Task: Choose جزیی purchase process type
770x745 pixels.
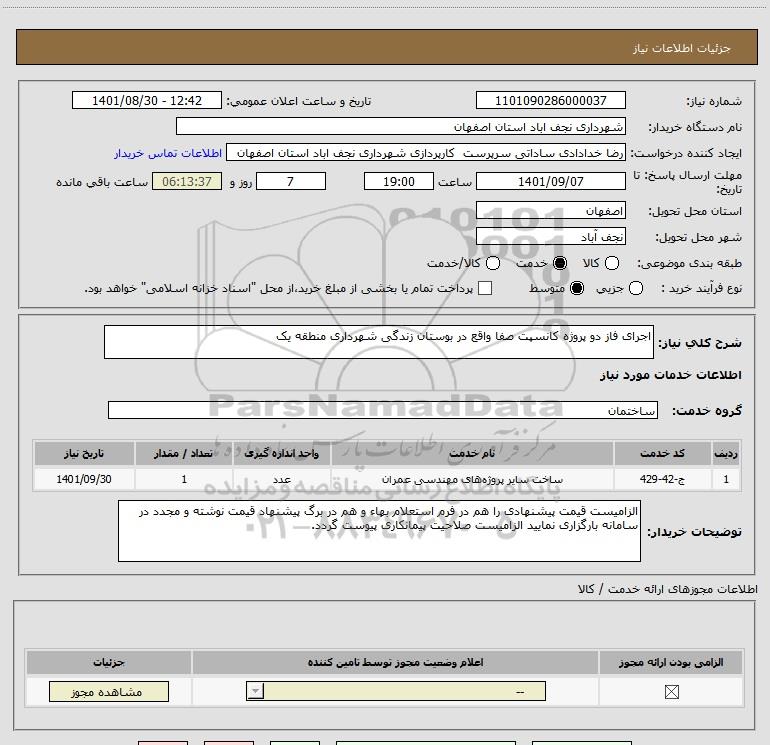Action: click(636, 288)
